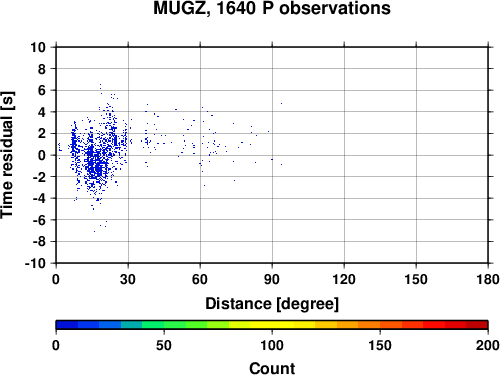Viewport: 500px width, 375px height.
Task: Click the y-axis tick label '10'
Action: click(x=38, y=47)
